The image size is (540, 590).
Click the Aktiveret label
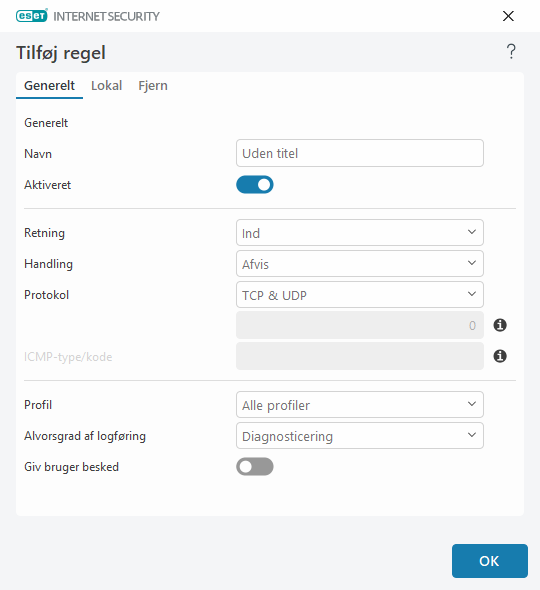point(47,185)
